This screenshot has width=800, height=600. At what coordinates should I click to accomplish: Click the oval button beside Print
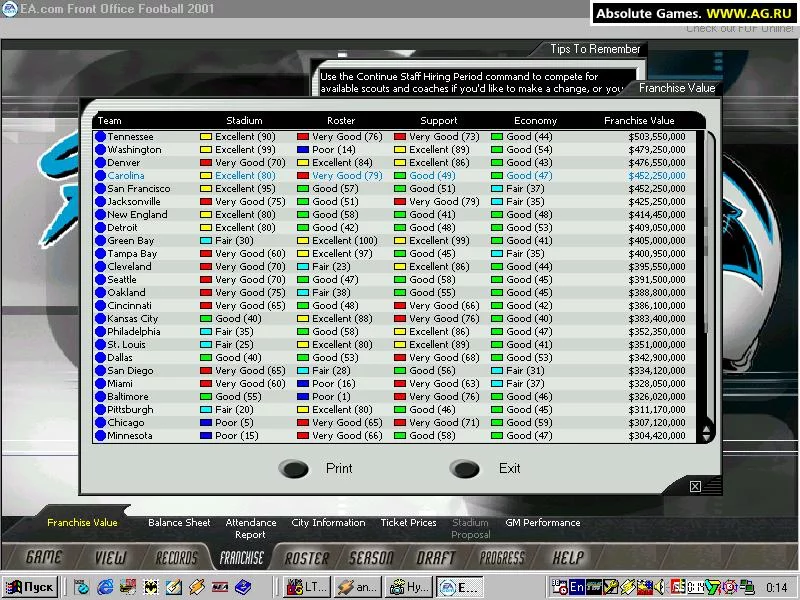294,468
